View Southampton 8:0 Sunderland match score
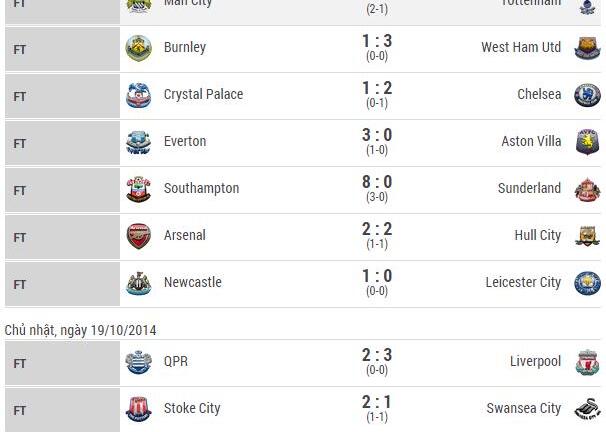The image size is (606, 432). point(377,182)
